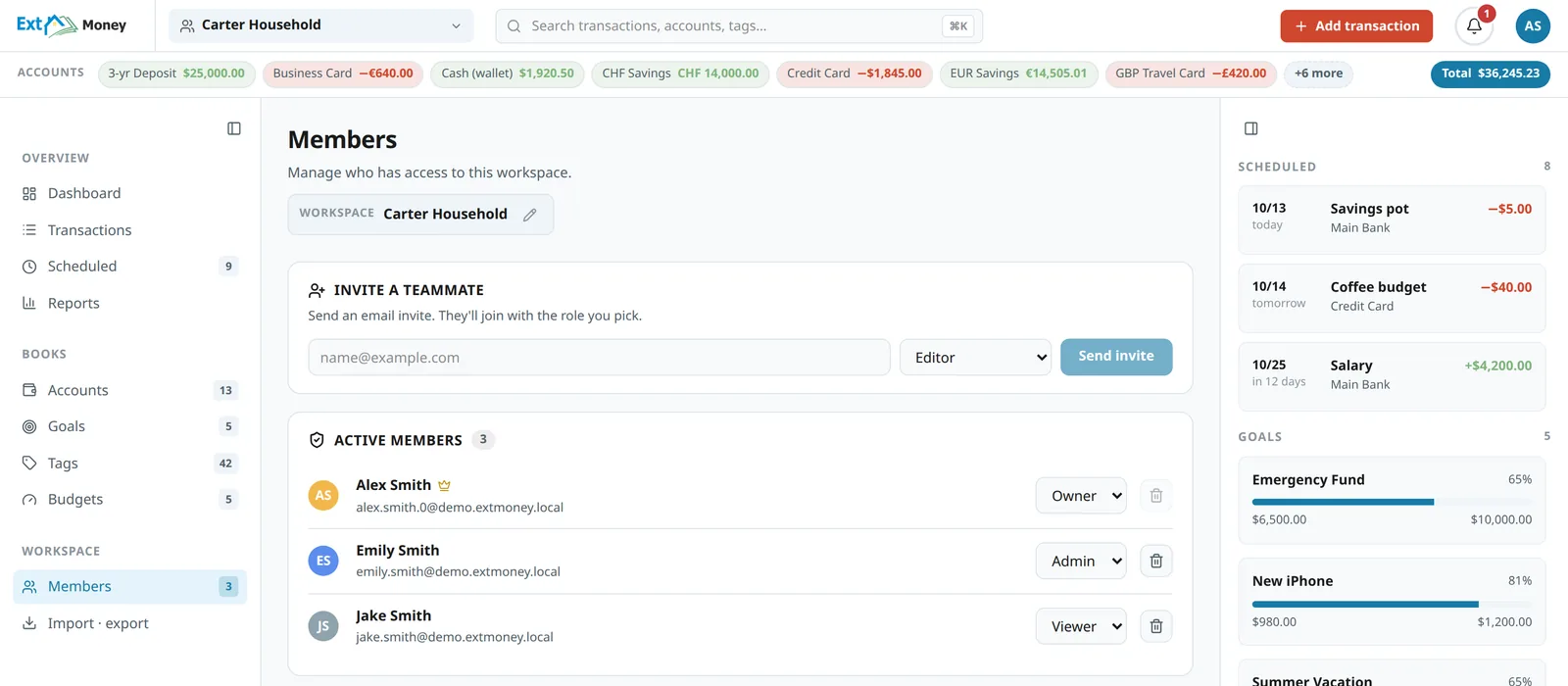Open the notifications bell

1474,26
